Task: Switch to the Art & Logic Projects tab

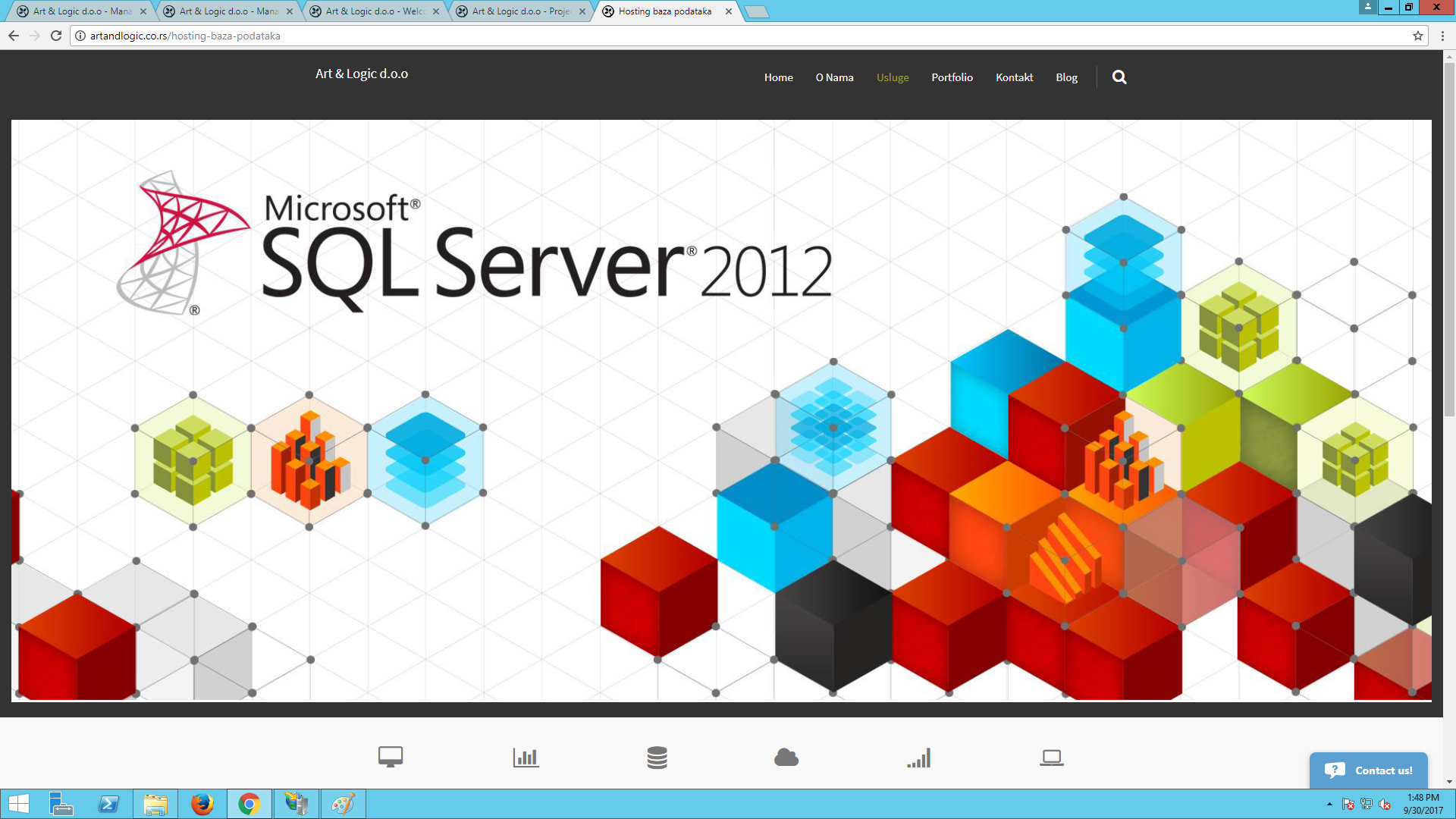Action: tap(522, 11)
